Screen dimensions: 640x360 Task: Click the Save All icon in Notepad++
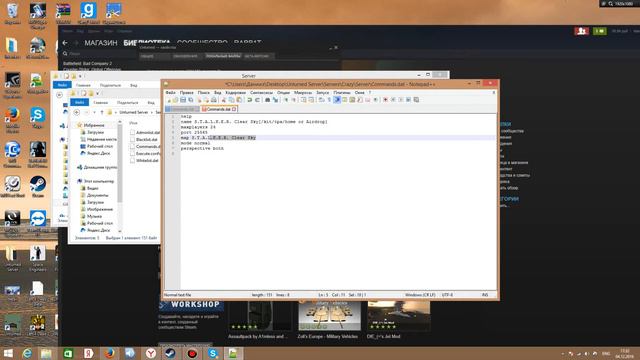pos(191,100)
